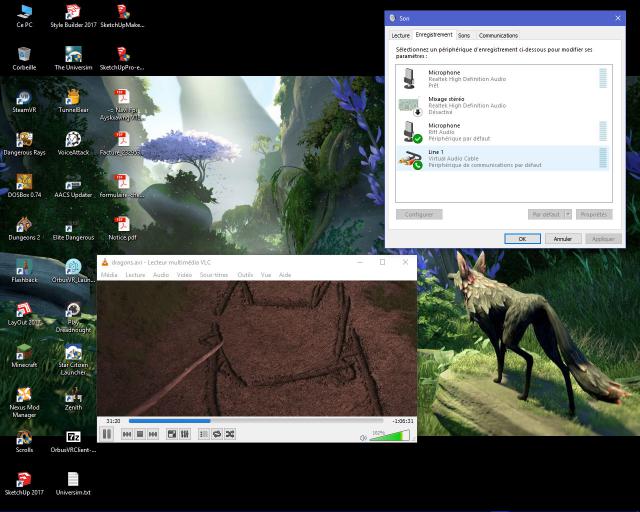This screenshot has height=512, width=640.
Task: Pause playback in VLC
Action: pyautogui.click(x=107, y=434)
